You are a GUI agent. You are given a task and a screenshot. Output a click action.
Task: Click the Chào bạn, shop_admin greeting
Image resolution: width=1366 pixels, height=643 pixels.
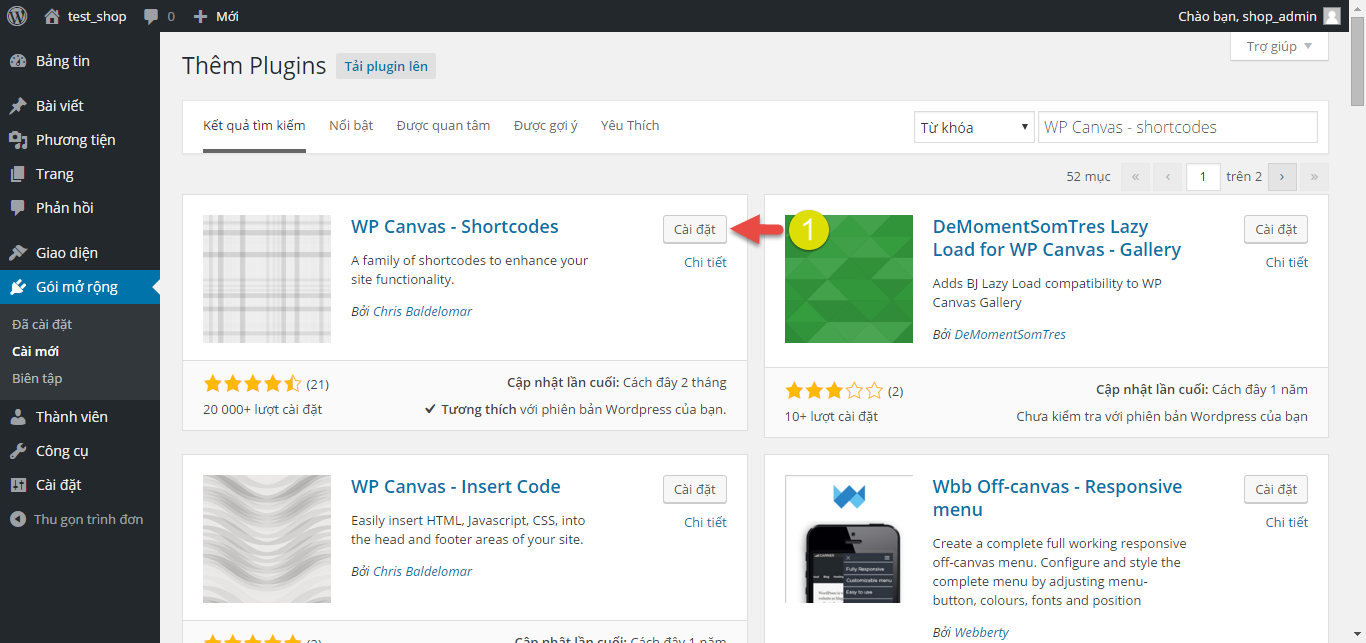coord(1247,16)
